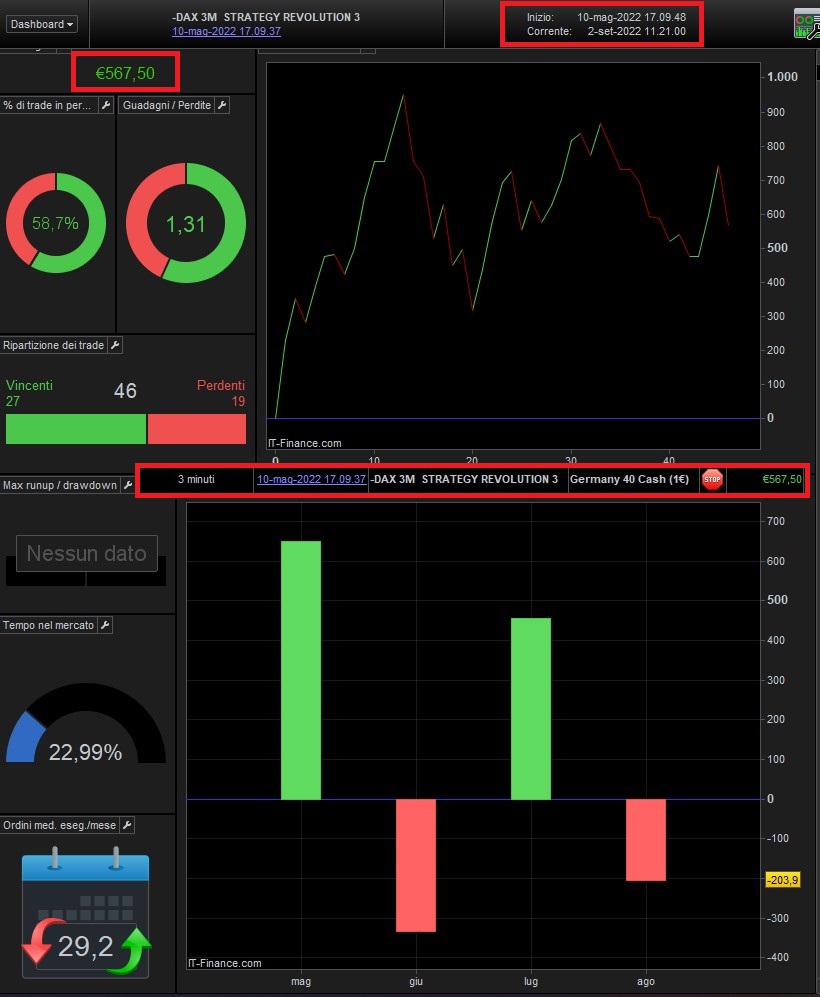Select the 3 minuti timeframe cell
The width and height of the screenshot is (820, 997).
[196, 479]
